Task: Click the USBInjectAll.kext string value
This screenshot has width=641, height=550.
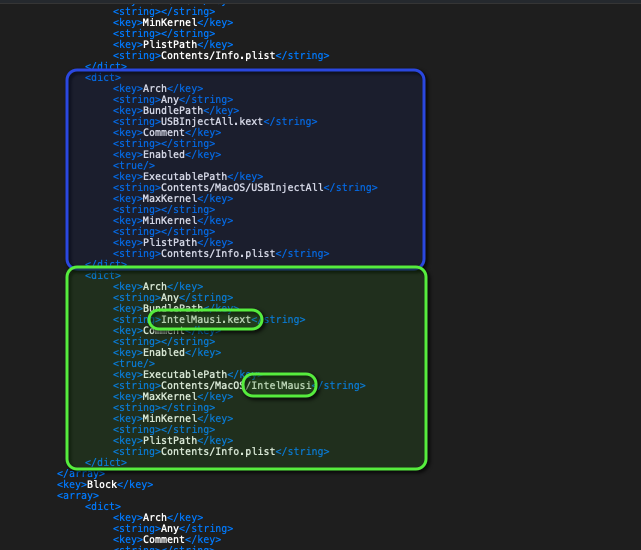Action: (x=215, y=121)
